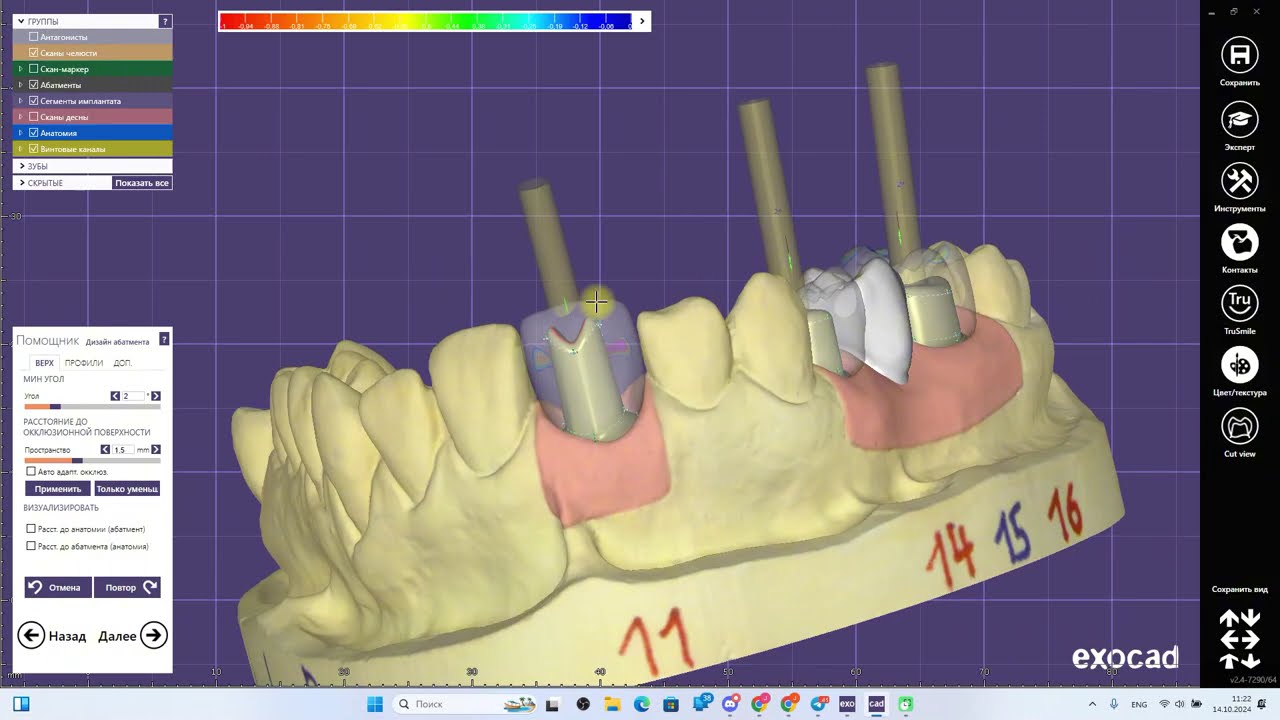Click the microphone tray icon
The width and height of the screenshot is (1280, 720).
point(1114,704)
